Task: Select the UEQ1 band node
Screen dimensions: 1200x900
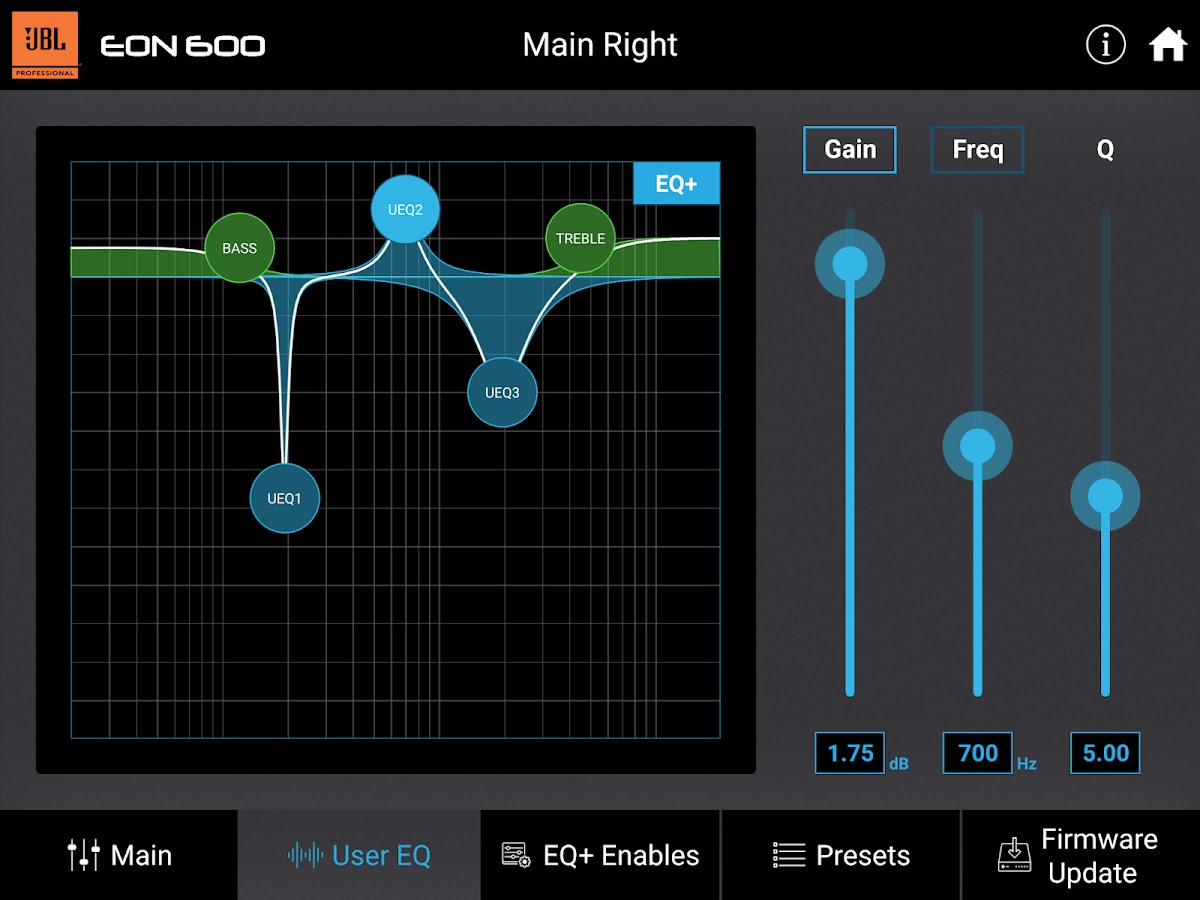Action: tap(285, 498)
